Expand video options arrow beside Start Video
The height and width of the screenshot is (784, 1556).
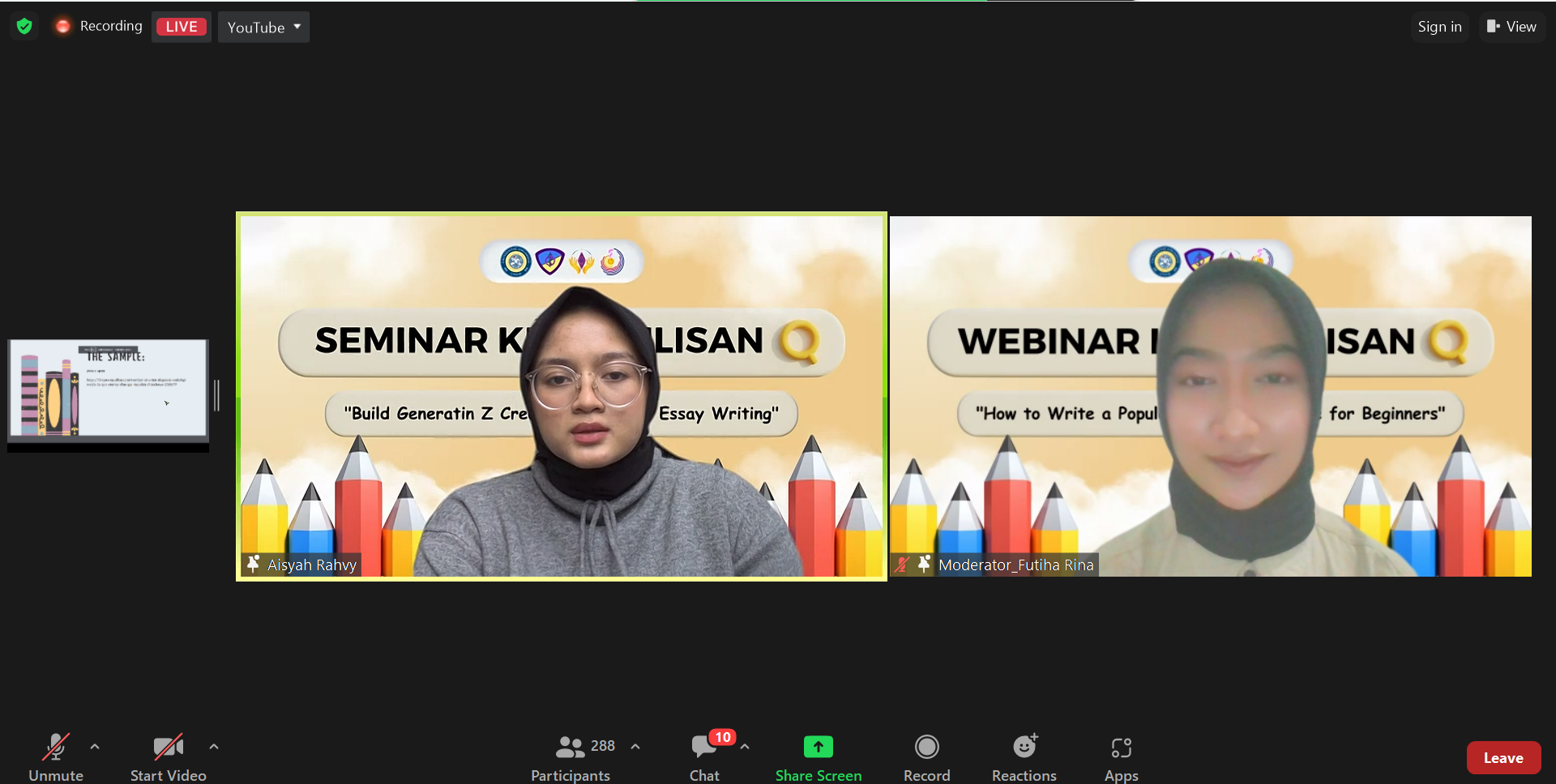click(214, 747)
